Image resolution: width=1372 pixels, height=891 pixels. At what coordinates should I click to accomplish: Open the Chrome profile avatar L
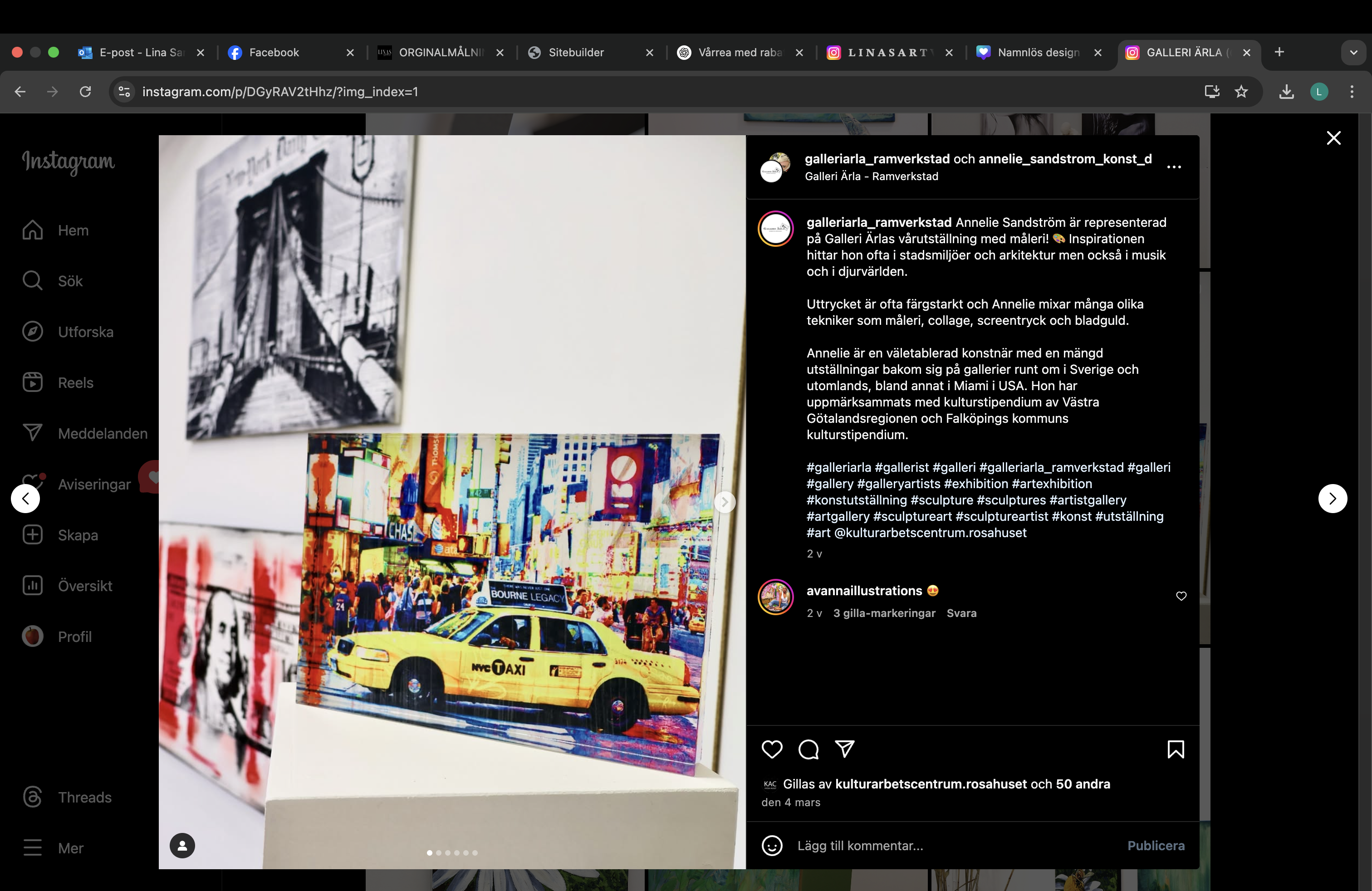[x=1319, y=92]
